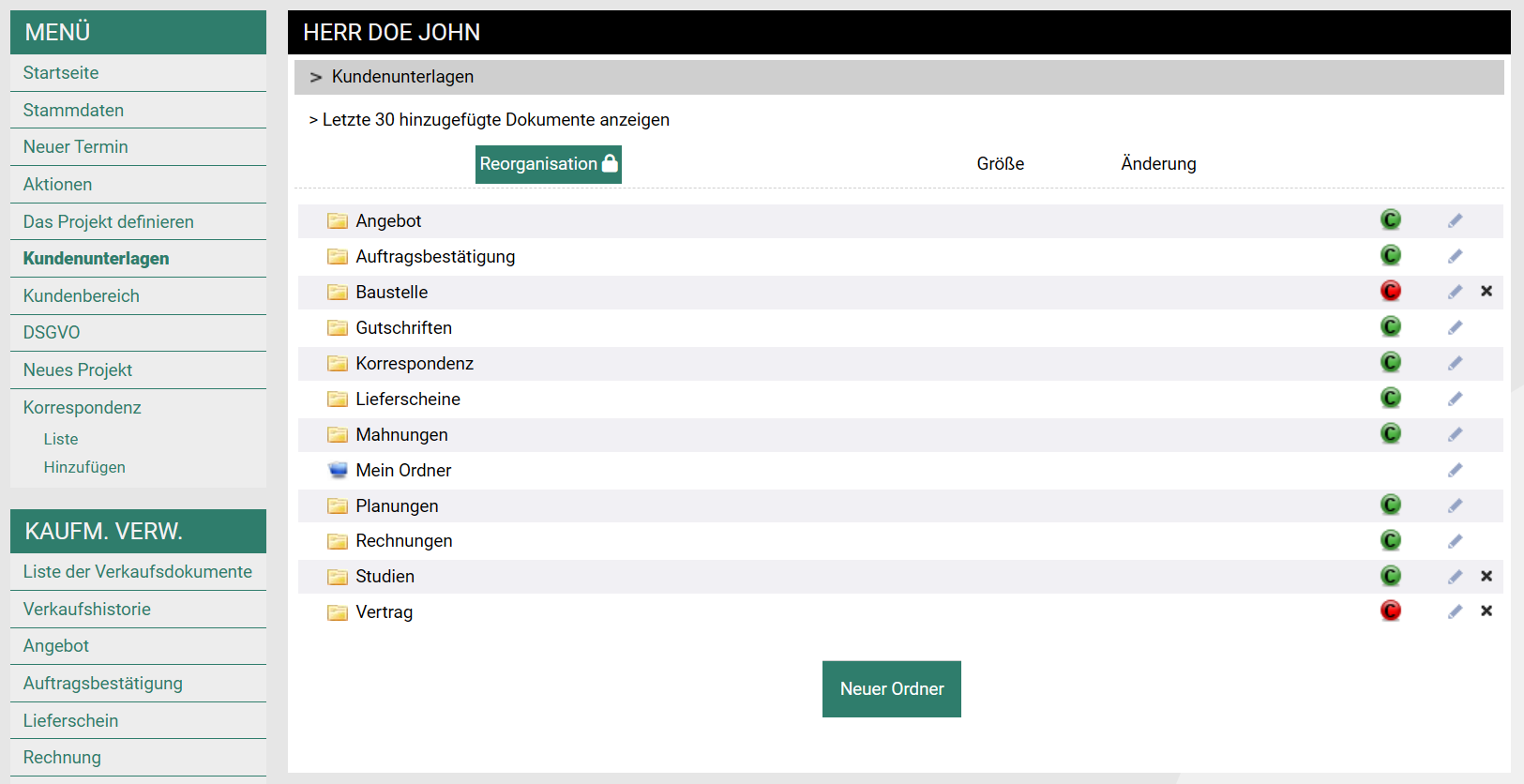The width and height of the screenshot is (1524, 784).
Task: Click the pencil edit icon for Angebot folder
Action: click(x=1455, y=220)
